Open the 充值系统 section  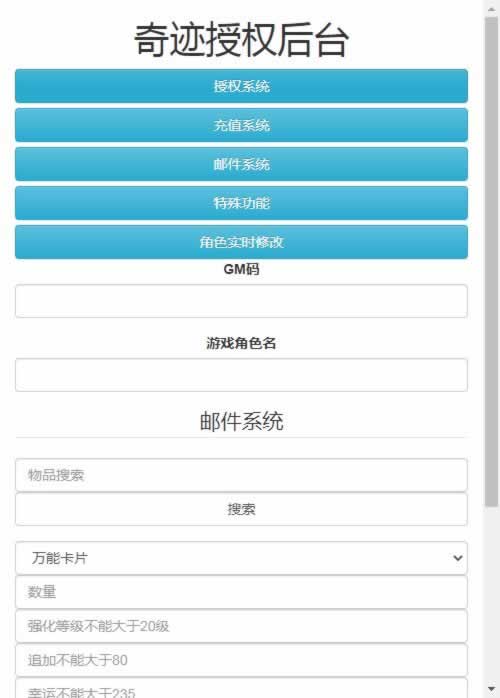click(241, 125)
